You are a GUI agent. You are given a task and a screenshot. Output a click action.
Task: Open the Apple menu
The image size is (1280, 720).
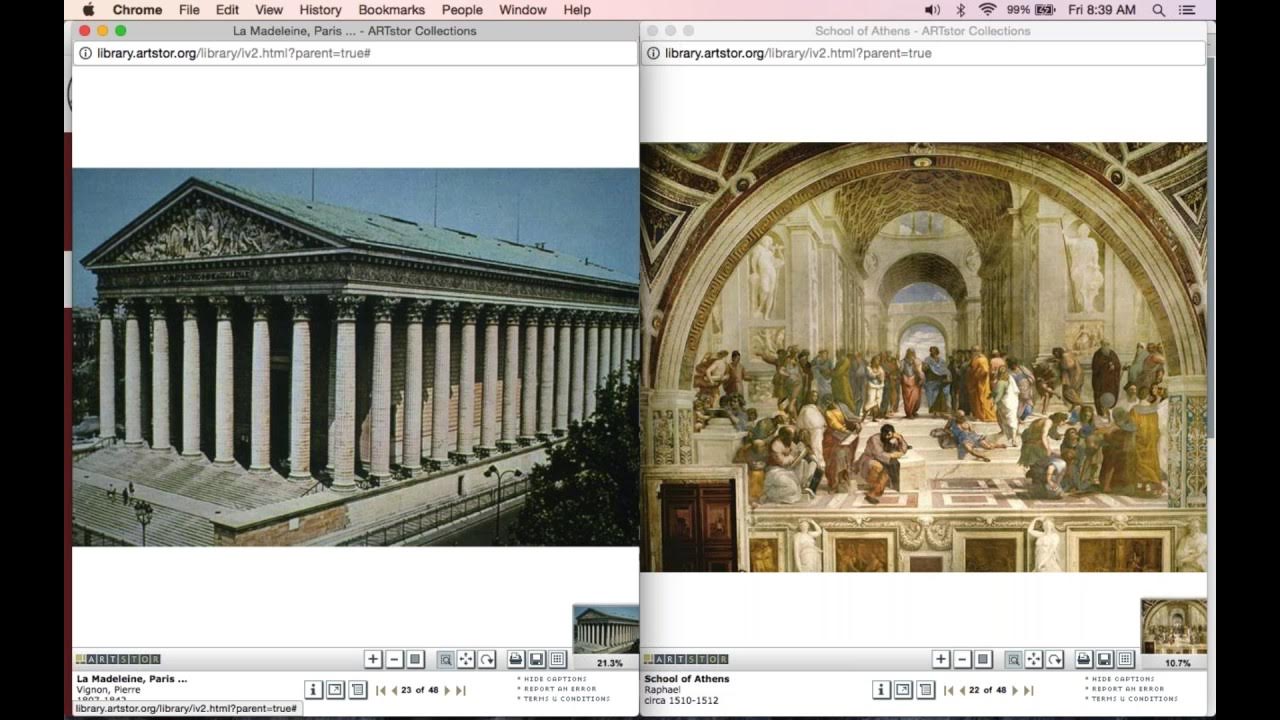88,10
